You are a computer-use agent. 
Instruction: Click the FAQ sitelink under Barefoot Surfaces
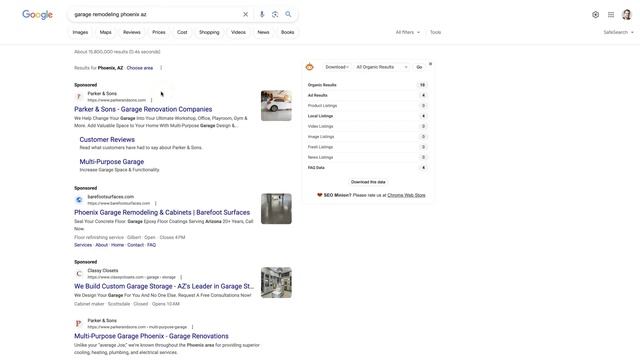point(151,245)
